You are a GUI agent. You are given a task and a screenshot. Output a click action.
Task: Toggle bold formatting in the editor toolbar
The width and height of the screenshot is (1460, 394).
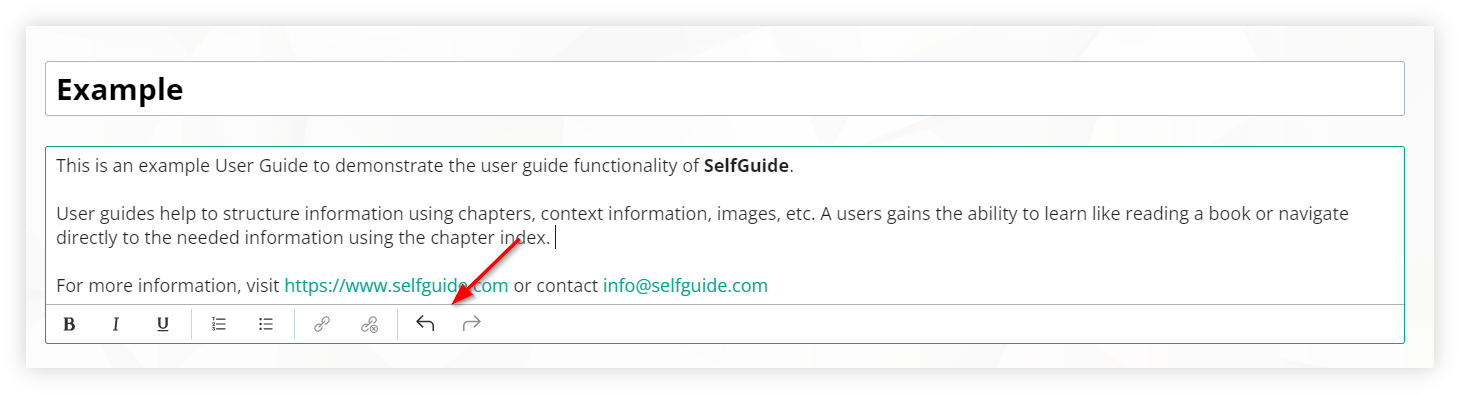(x=69, y=324)
